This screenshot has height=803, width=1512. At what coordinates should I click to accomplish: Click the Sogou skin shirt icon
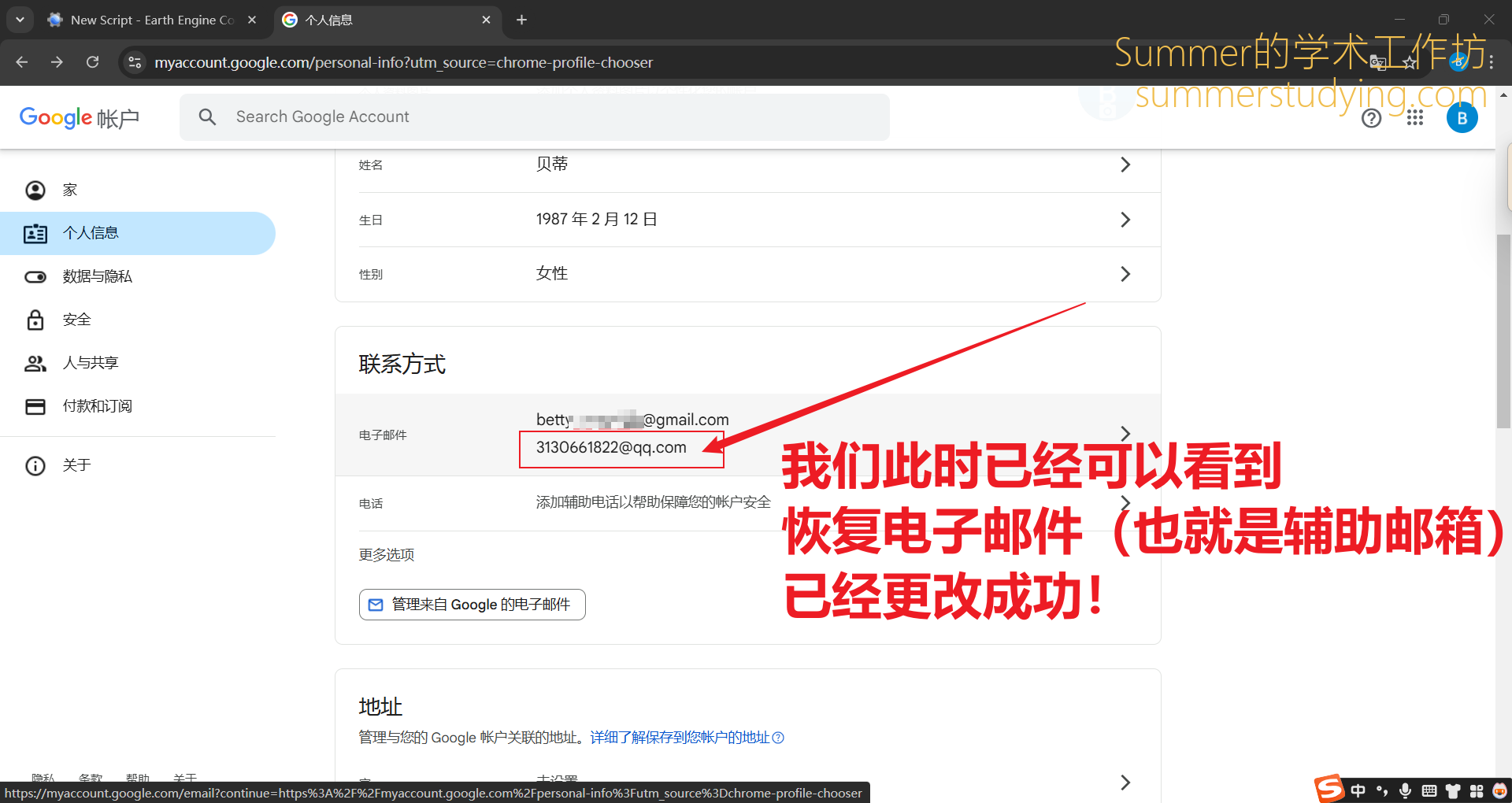click(x=1453, y=790)
